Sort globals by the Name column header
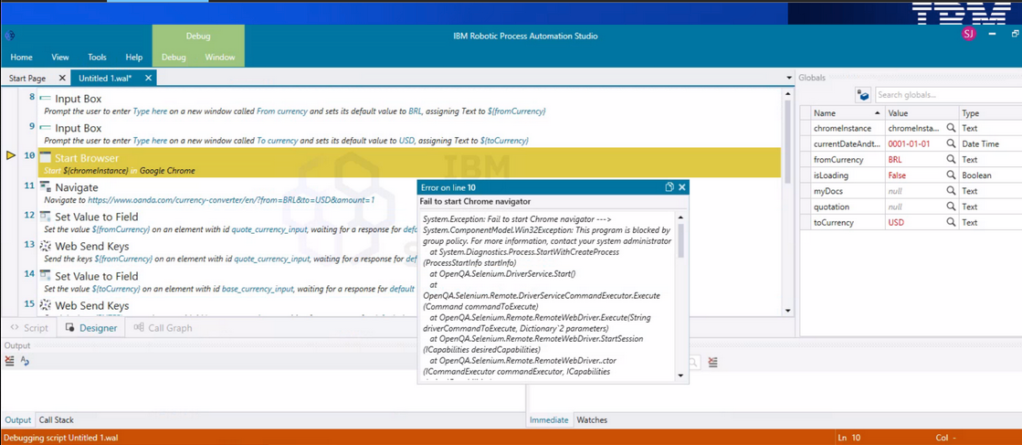 [x=847, y=114]
